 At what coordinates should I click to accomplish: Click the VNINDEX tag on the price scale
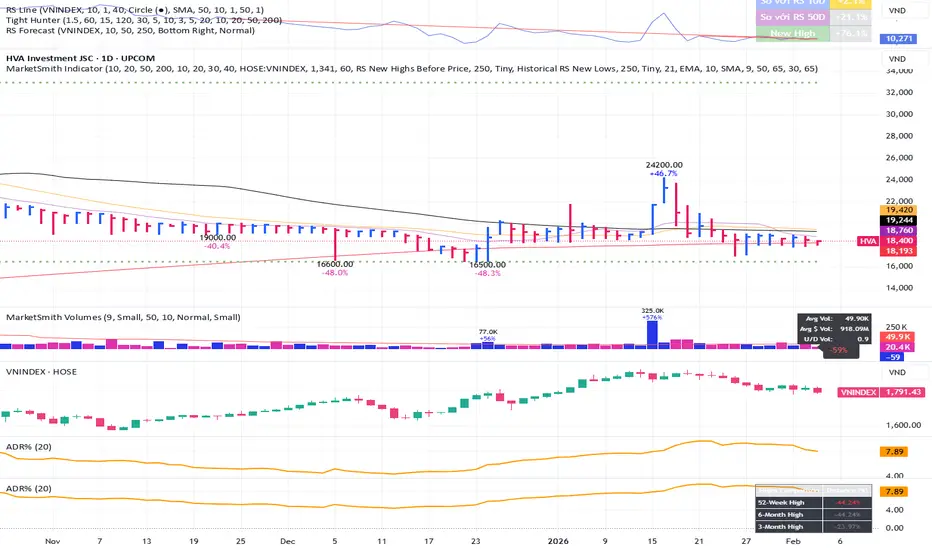858,392
